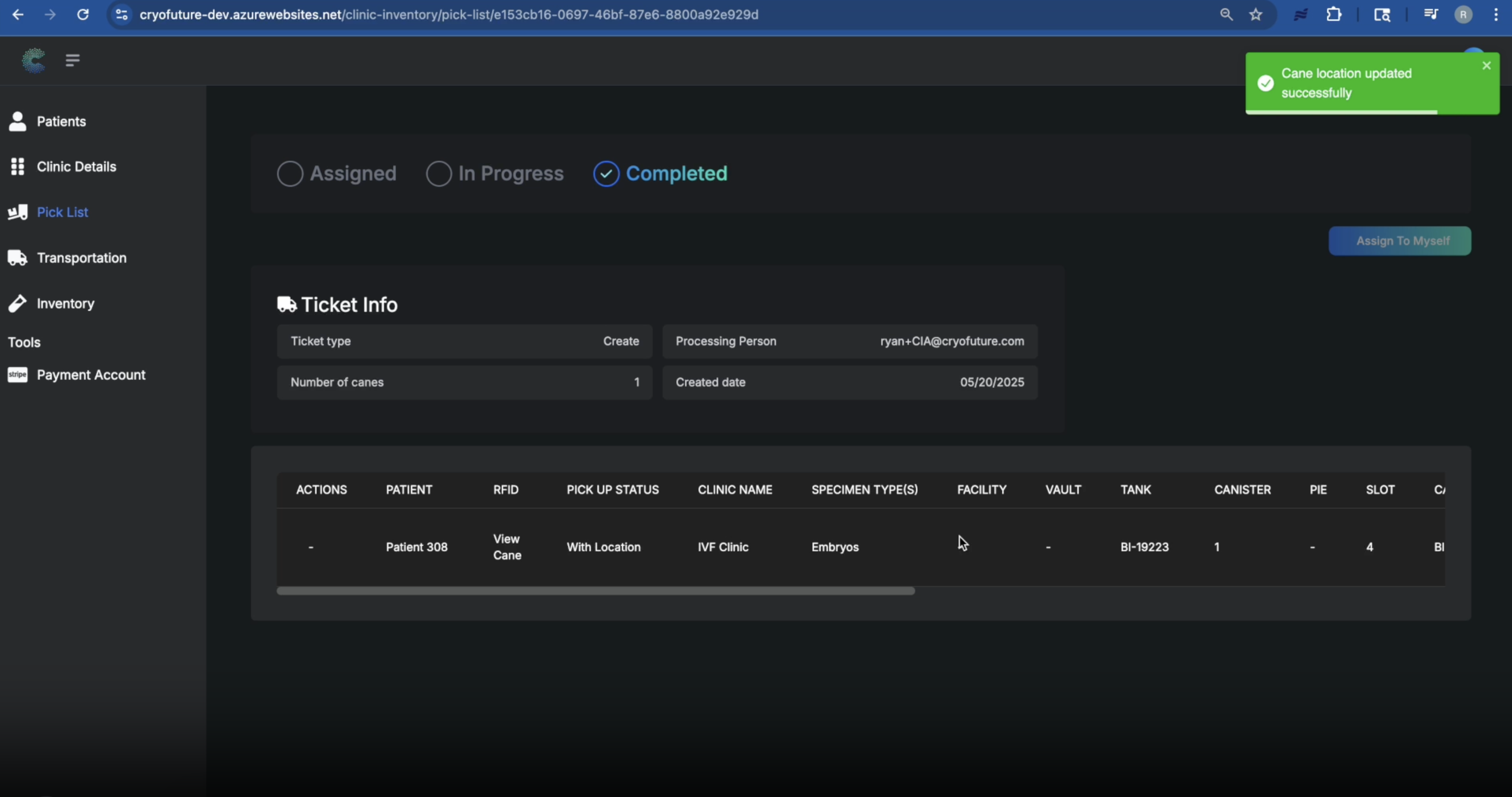Click the Inventory pencil icon

coord(18,304)
